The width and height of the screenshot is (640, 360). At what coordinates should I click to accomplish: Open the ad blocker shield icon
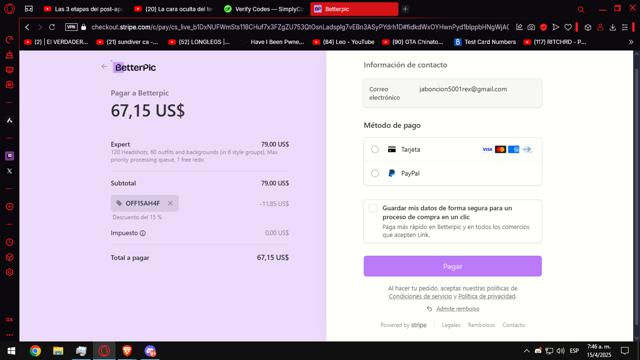tap(543, 27)
